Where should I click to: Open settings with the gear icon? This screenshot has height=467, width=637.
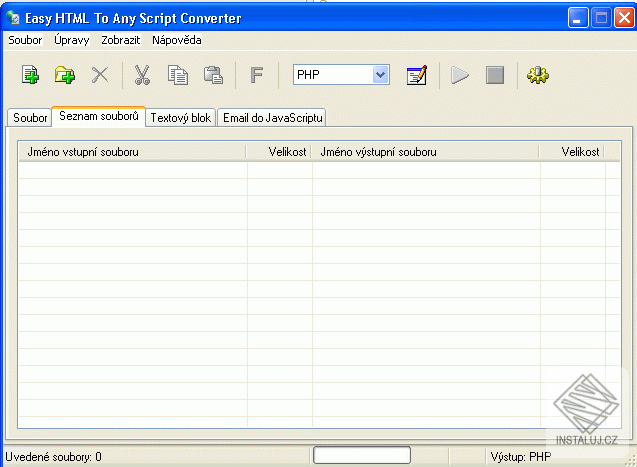537,75
